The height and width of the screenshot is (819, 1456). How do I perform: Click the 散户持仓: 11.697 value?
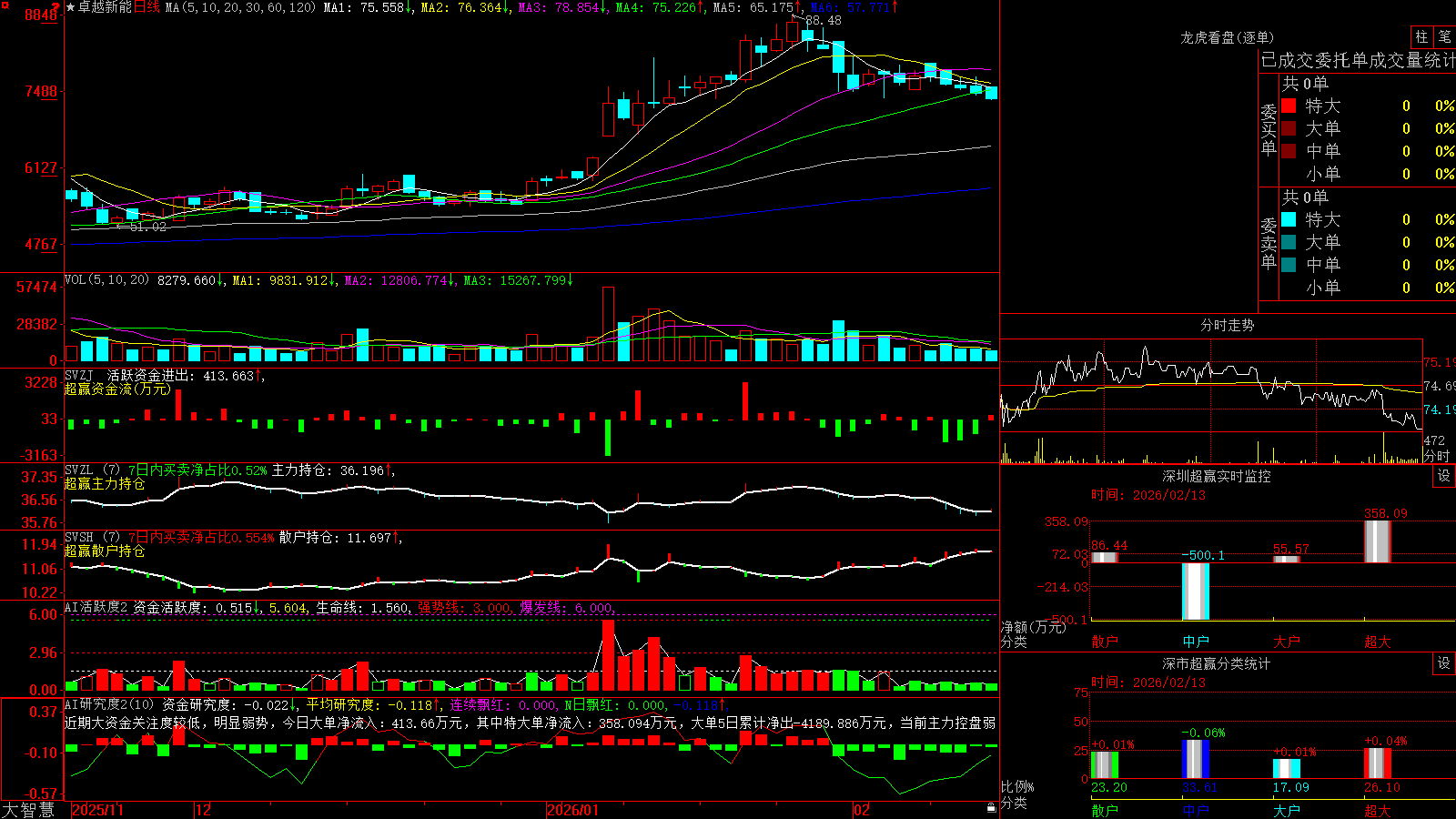pos(335,538)
